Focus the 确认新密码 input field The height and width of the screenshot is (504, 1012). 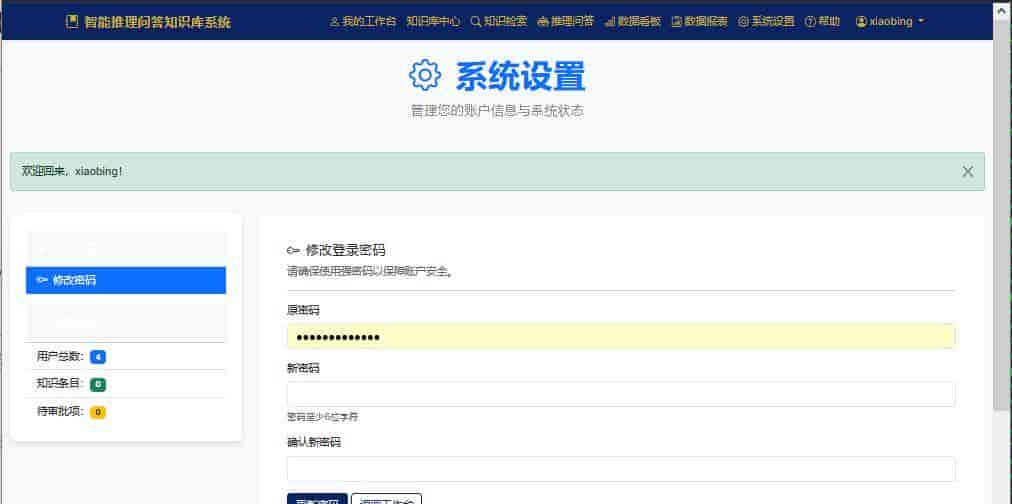click(621, 469)
